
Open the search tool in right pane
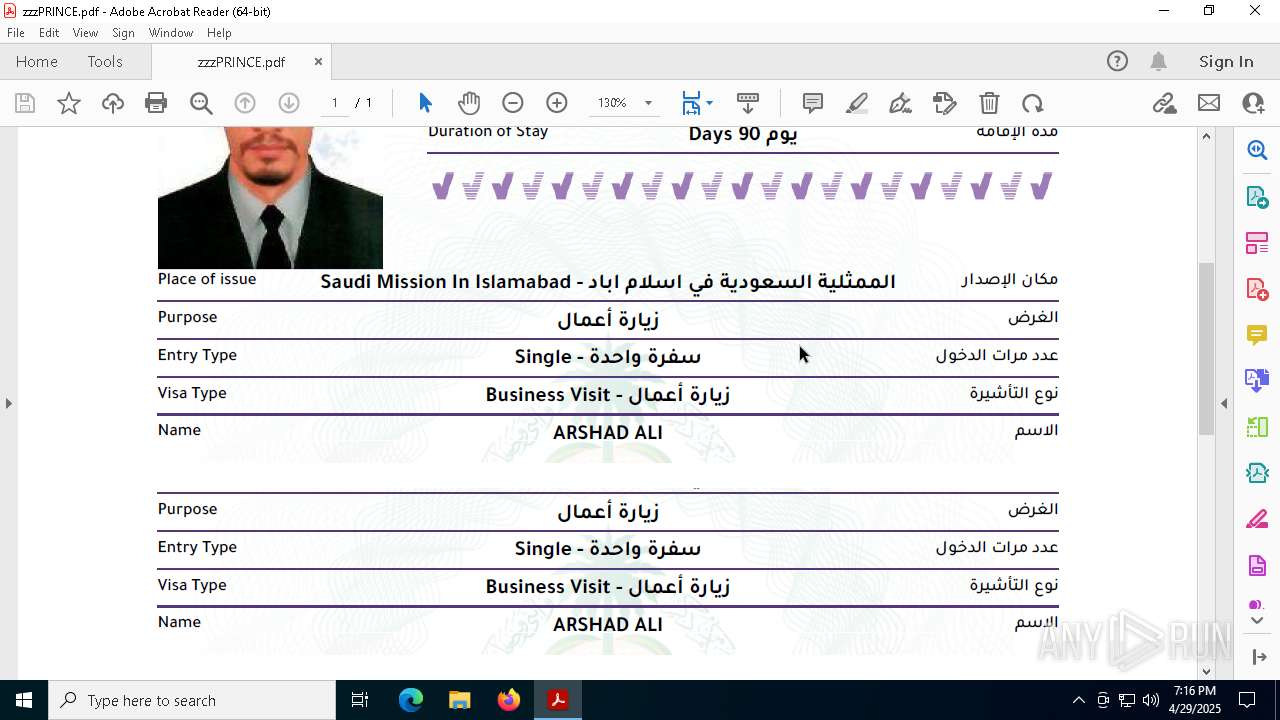(x=1257, y=150)
